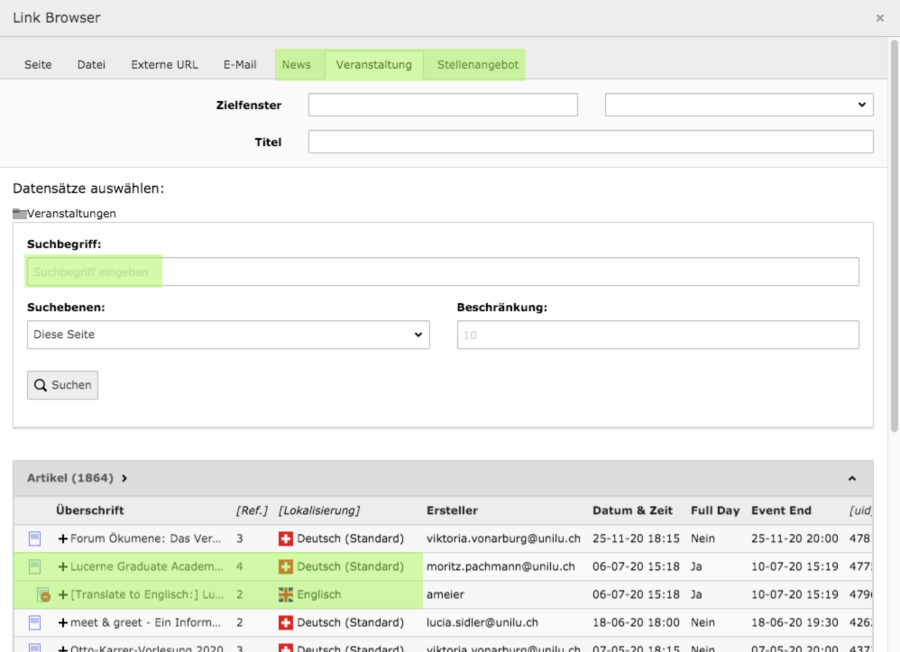Select the Veranstaltung tab
Viewport: 900px width, 652px height.
tap(374, 65)
